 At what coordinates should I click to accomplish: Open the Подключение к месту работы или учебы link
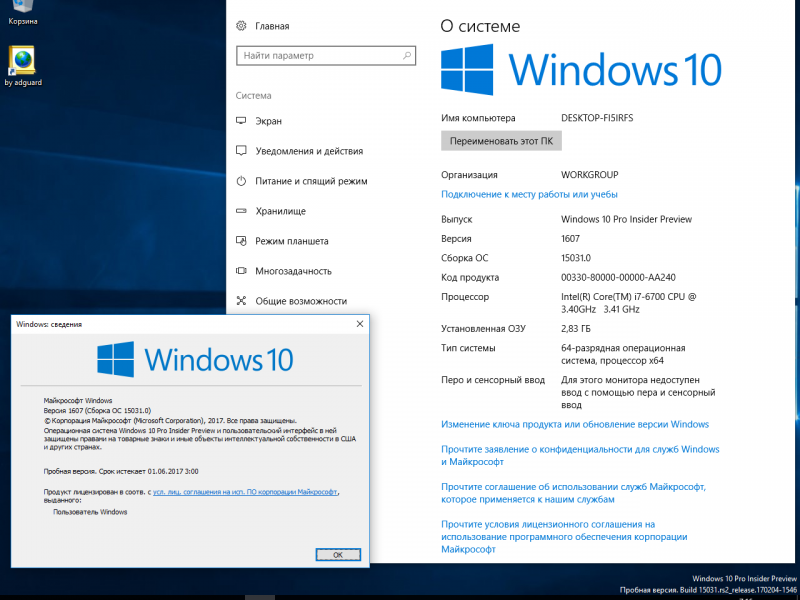pyautogui.click(x=529, y=194)
